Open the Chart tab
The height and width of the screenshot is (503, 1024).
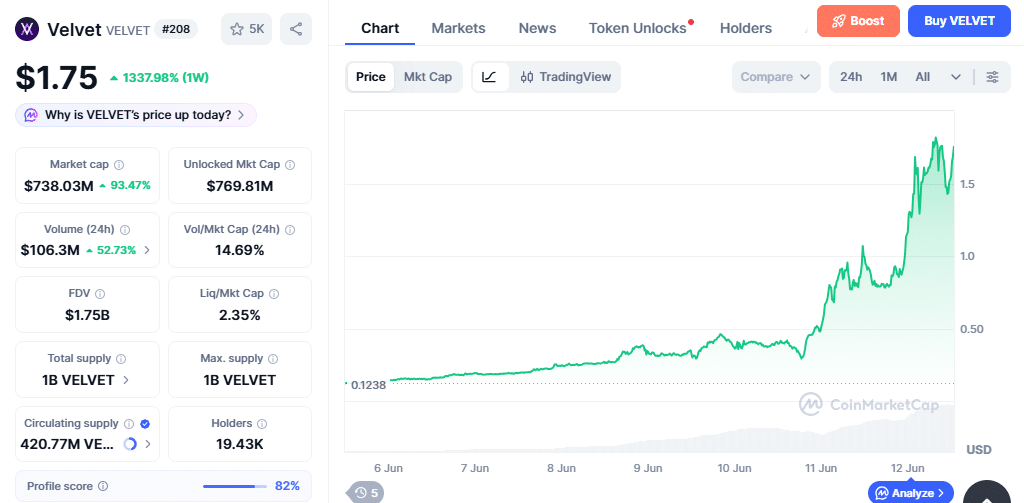[380, 28]
